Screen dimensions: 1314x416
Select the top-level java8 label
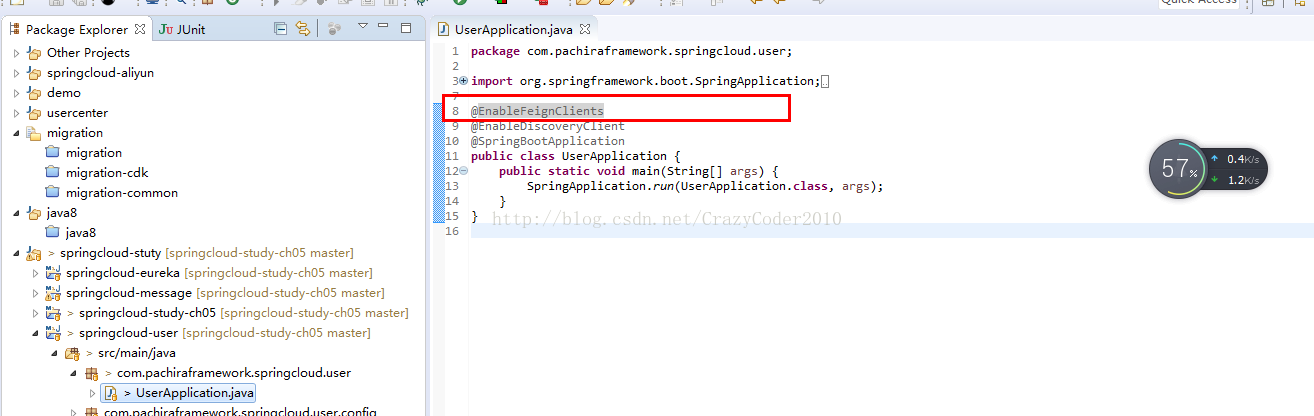62,212
